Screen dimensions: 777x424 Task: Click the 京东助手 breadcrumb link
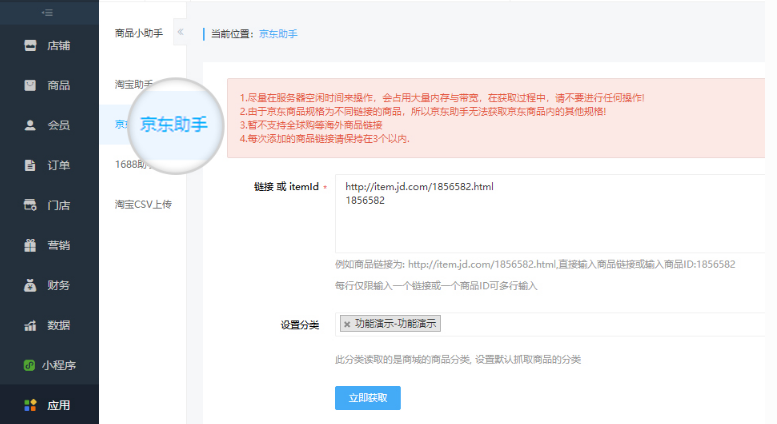[278, 34]
